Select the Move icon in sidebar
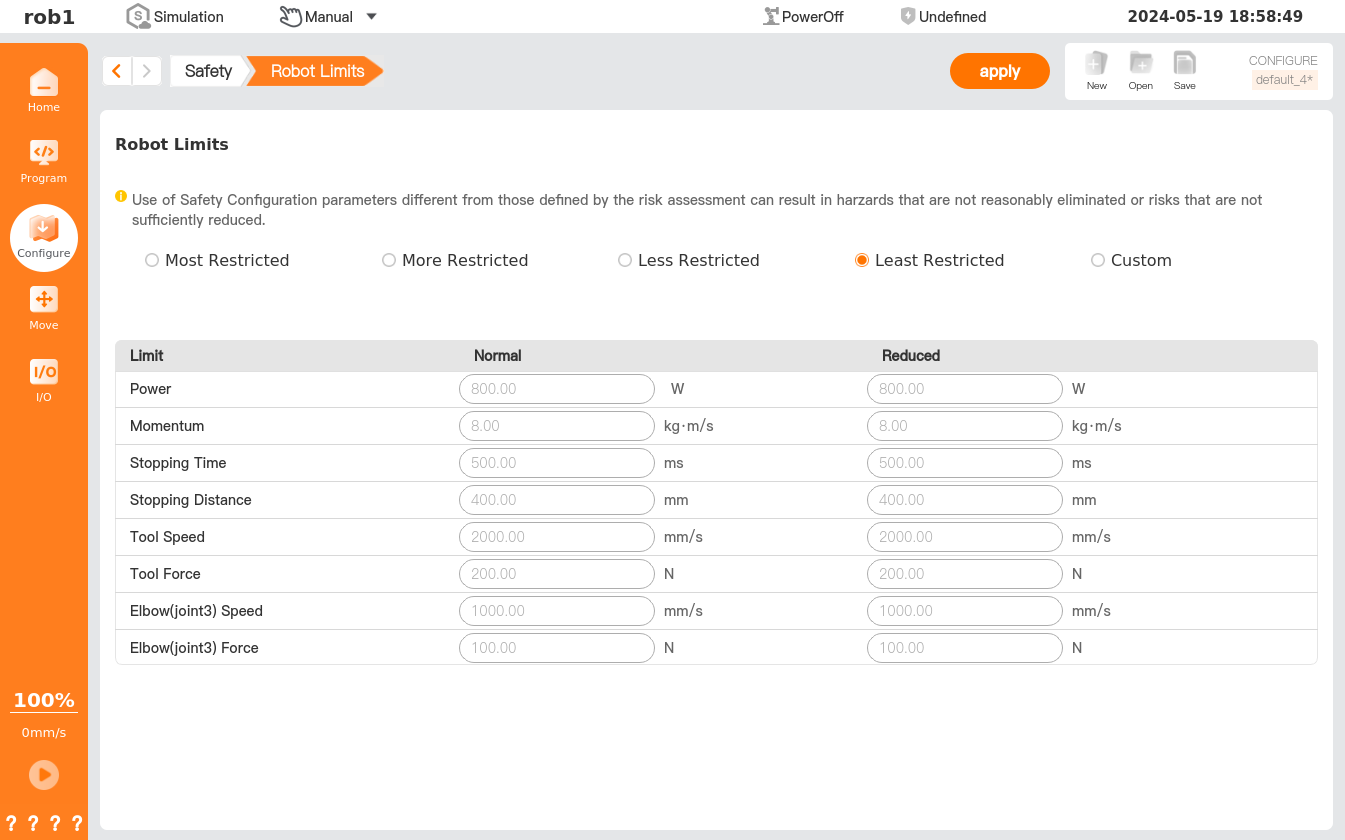Screen dimensions: 1345x840 44,301
